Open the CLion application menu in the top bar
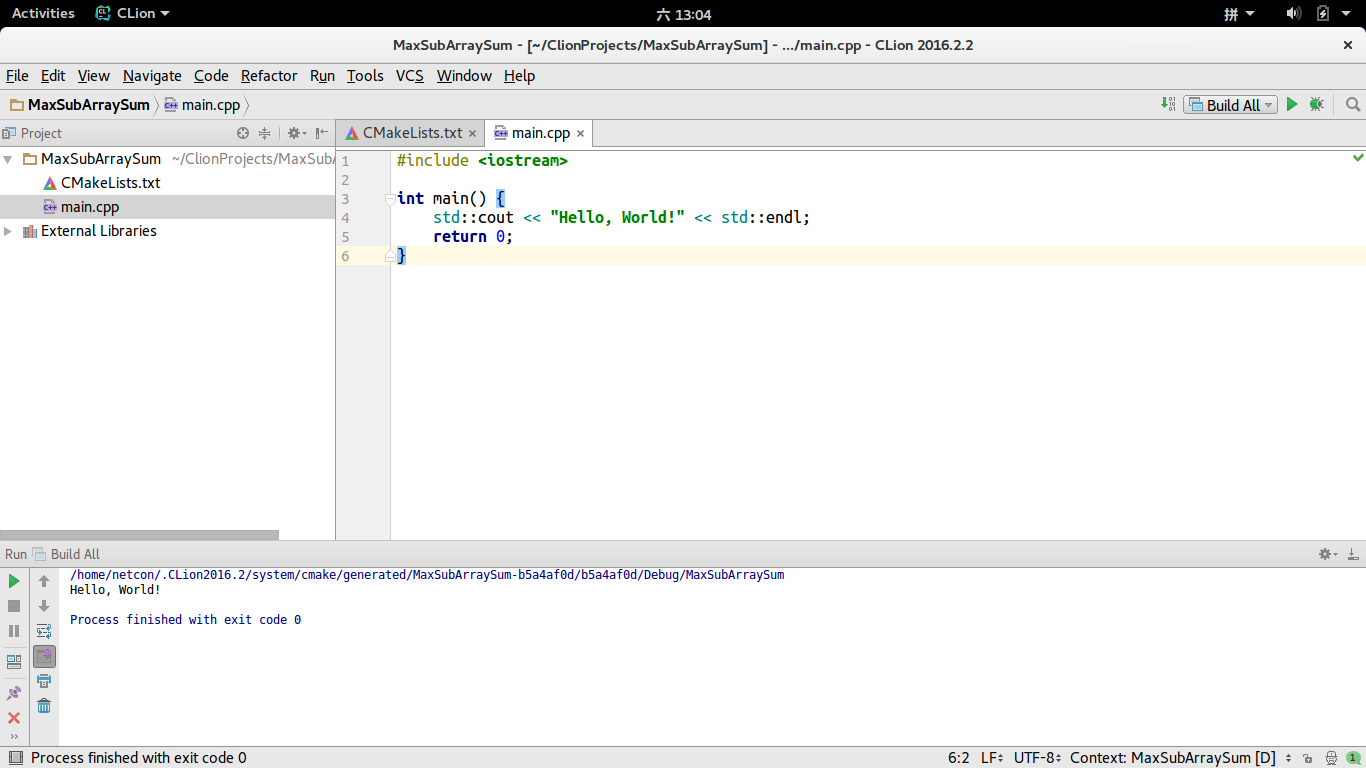This screenshot has width=1366, height=768. point(132,13)
